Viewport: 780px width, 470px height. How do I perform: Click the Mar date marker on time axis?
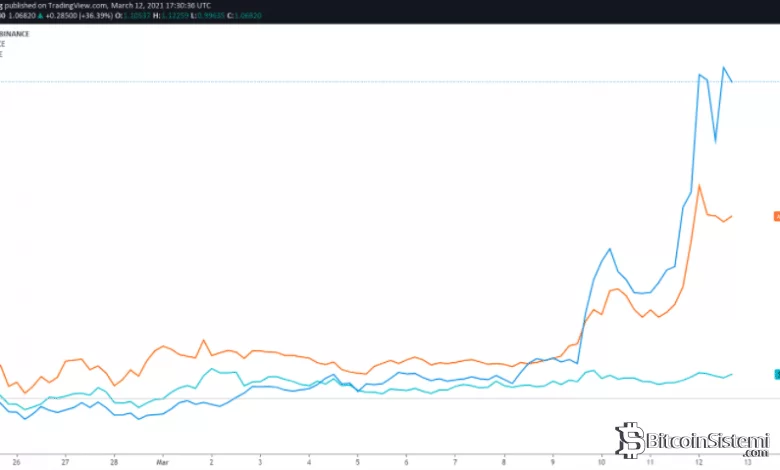(162, 463)
